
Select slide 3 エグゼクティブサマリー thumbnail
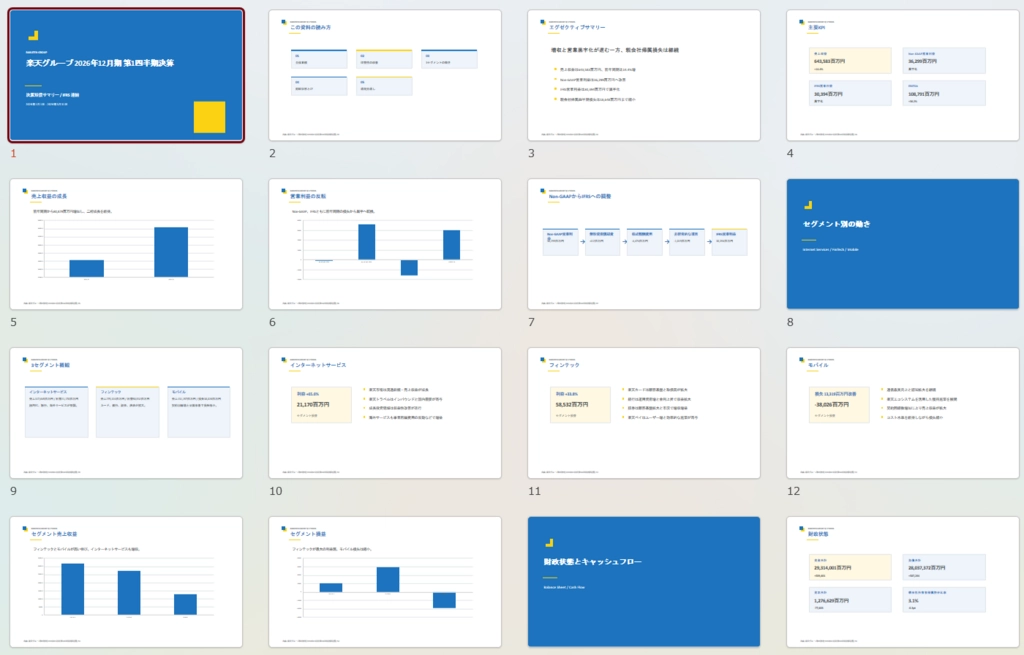click(644, 75)
